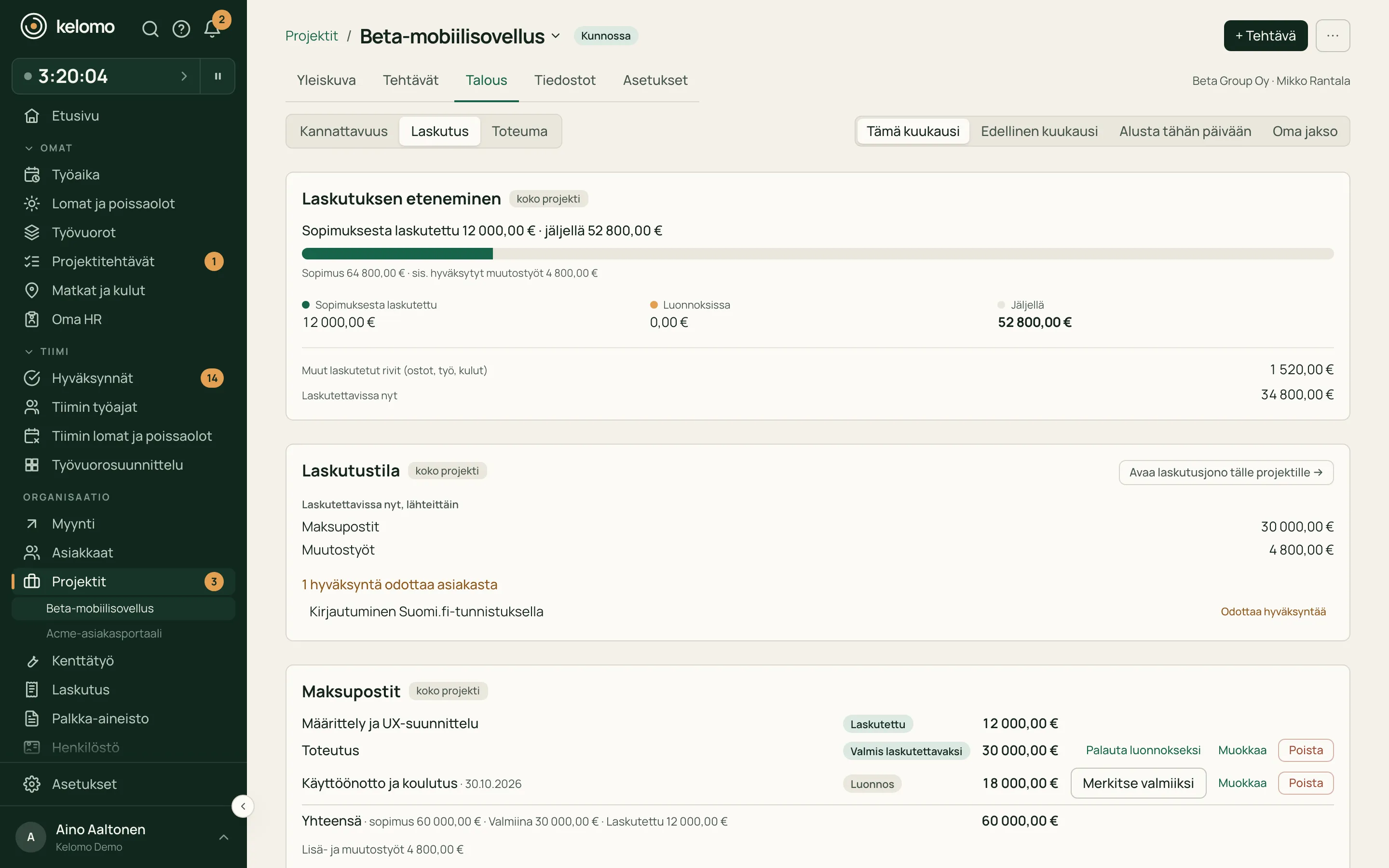Expand Aino Aaltonen user menu
Screen dimensions: 1389x868
coord(224,837)
